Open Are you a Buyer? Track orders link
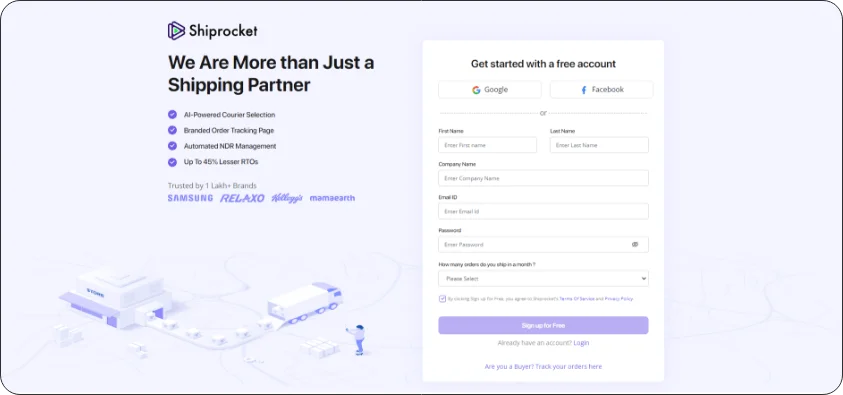 click(x=544, y=367)
